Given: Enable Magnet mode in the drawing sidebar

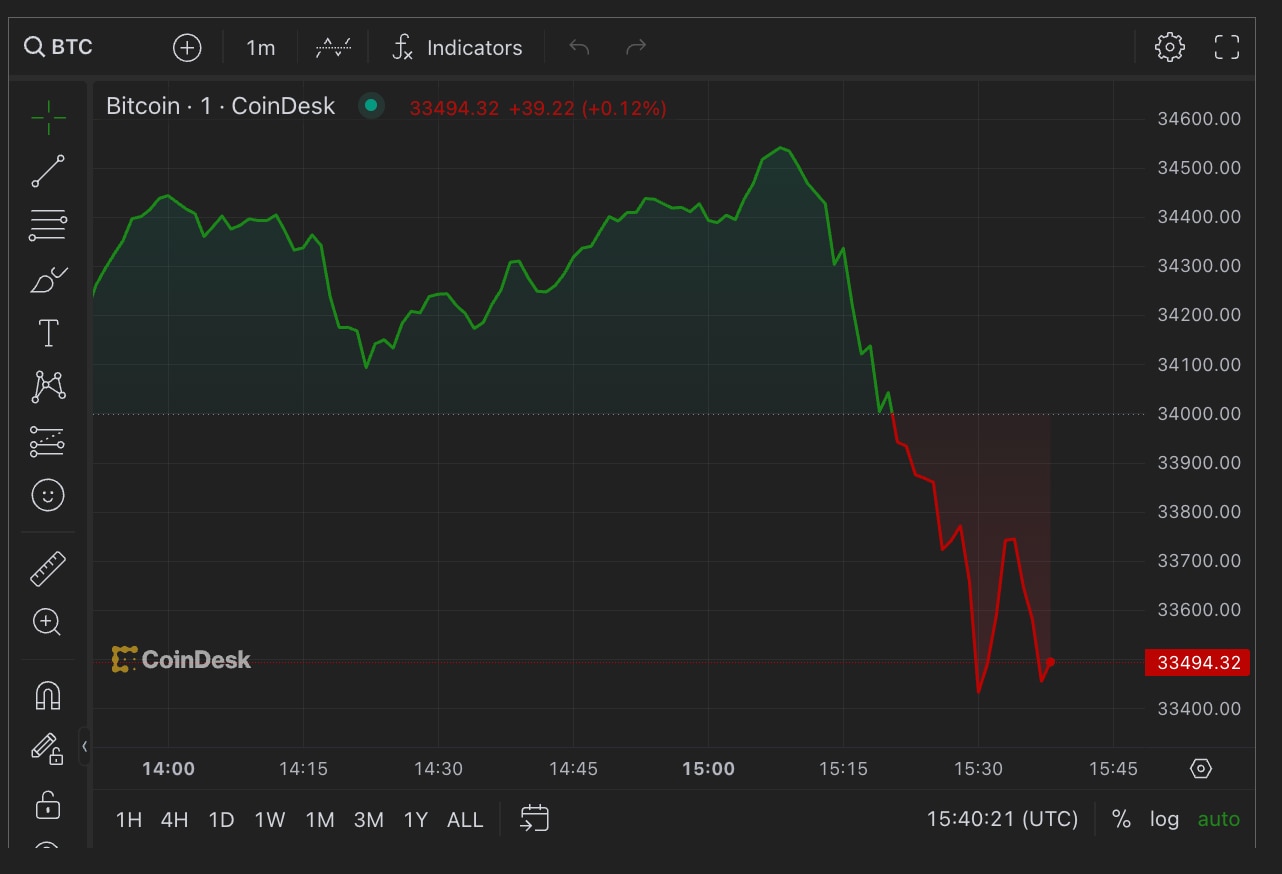Looking at the screenshot, I should tap(47, 694).
